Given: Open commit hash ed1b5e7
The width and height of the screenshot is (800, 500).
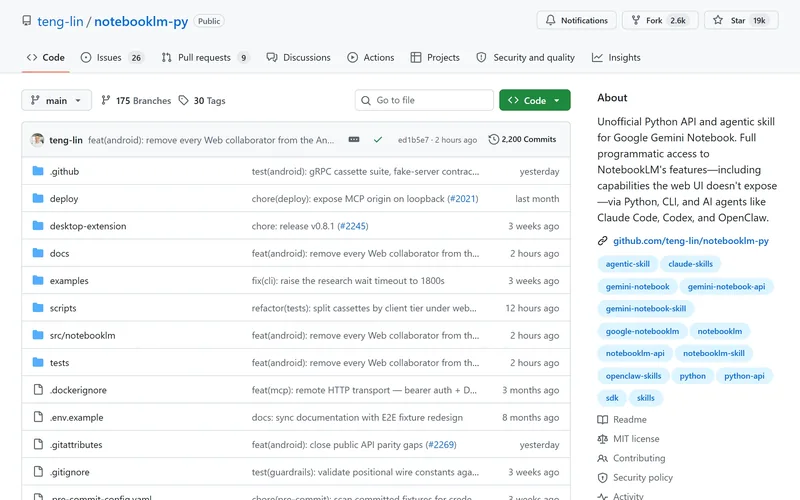Looking at the screenshot, I should point(413,140).
